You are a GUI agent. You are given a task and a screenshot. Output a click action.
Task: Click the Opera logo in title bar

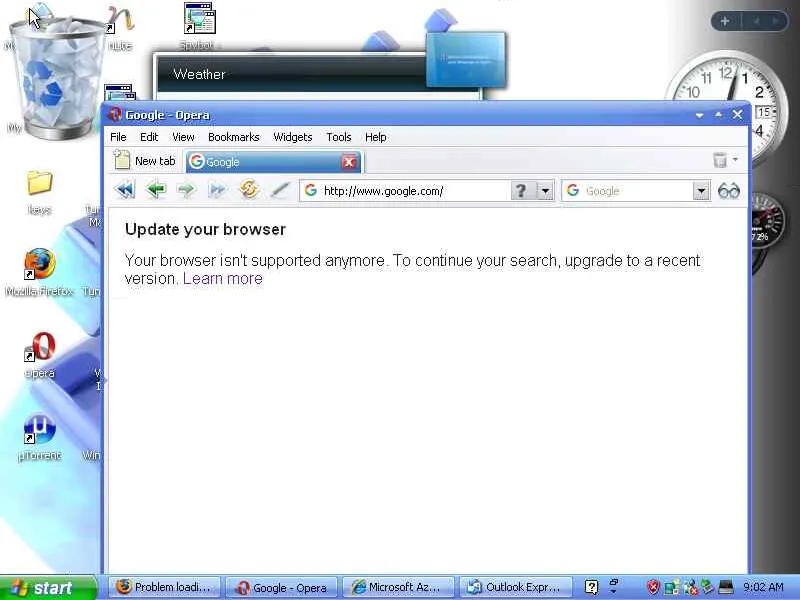click(x=116, y=114)
